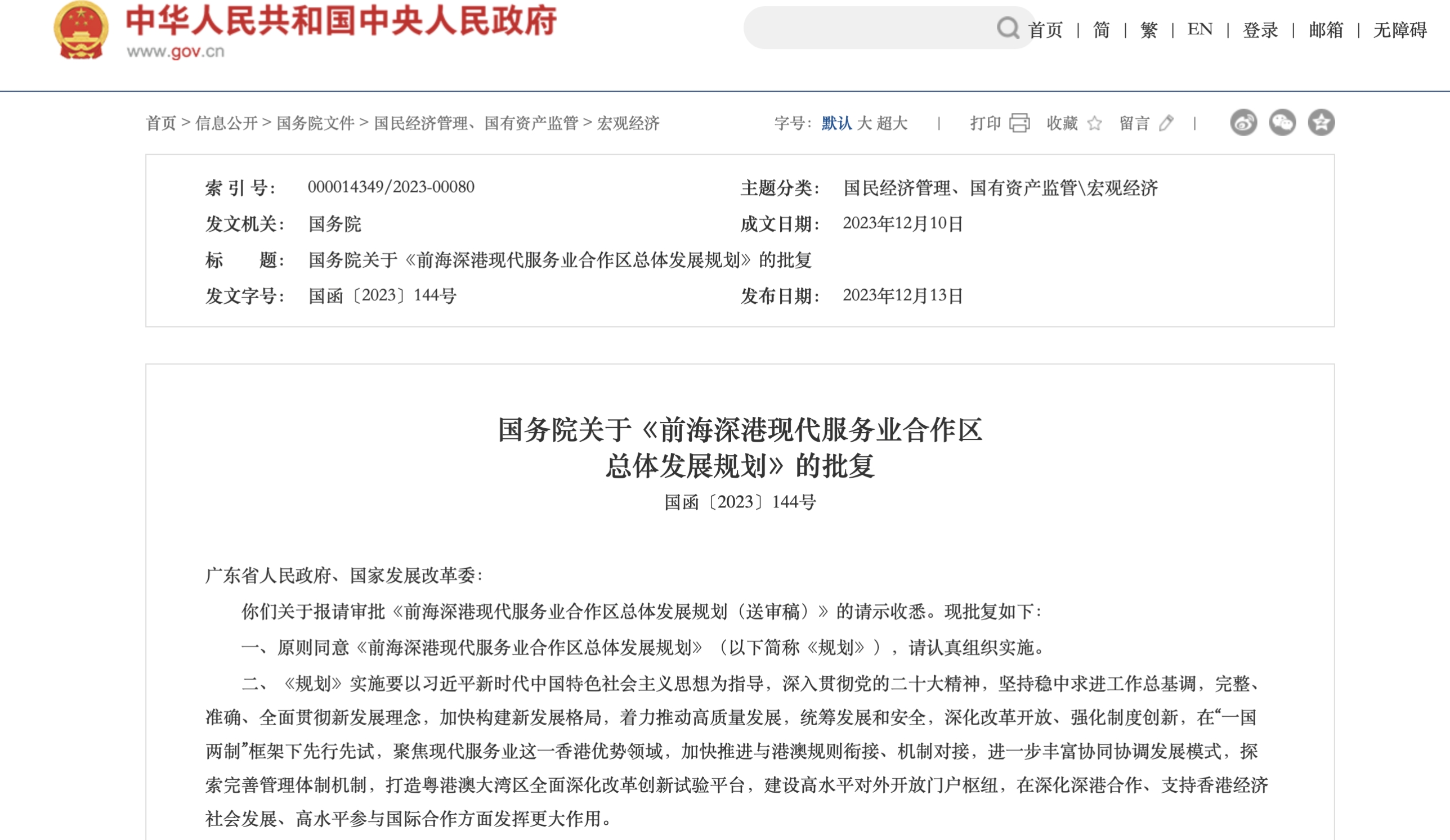The width and height of the screenshot is (1450, 840).
Task: Switch the site language to EN
Action: [1200, 29]
